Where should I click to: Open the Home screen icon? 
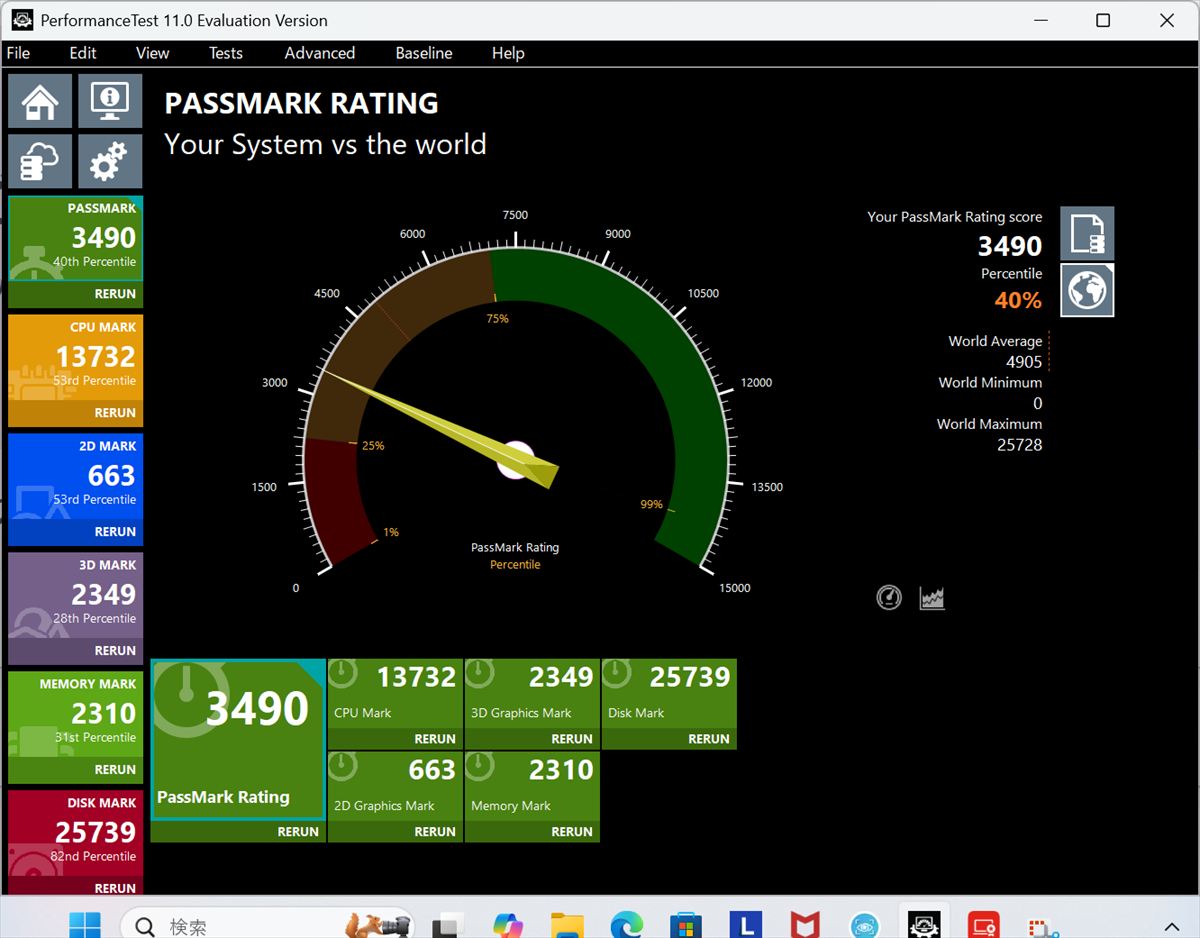[40, 101]
